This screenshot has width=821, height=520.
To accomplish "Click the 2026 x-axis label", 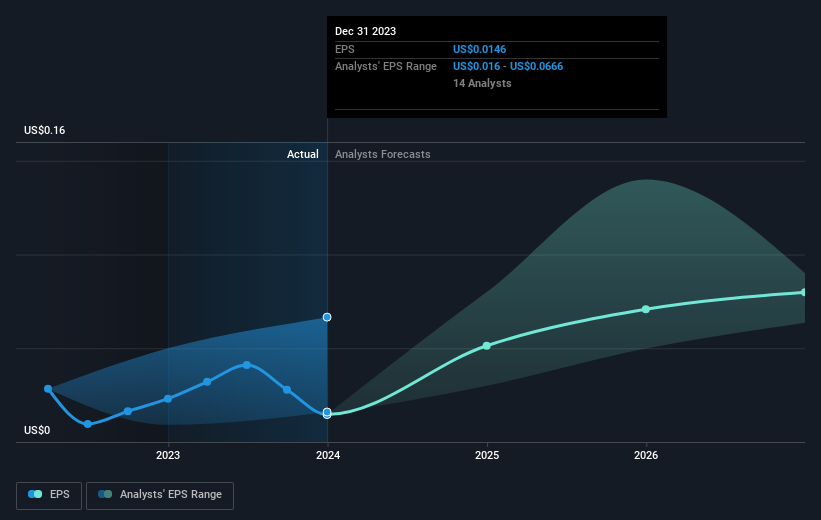I will (x=646, y=456).
